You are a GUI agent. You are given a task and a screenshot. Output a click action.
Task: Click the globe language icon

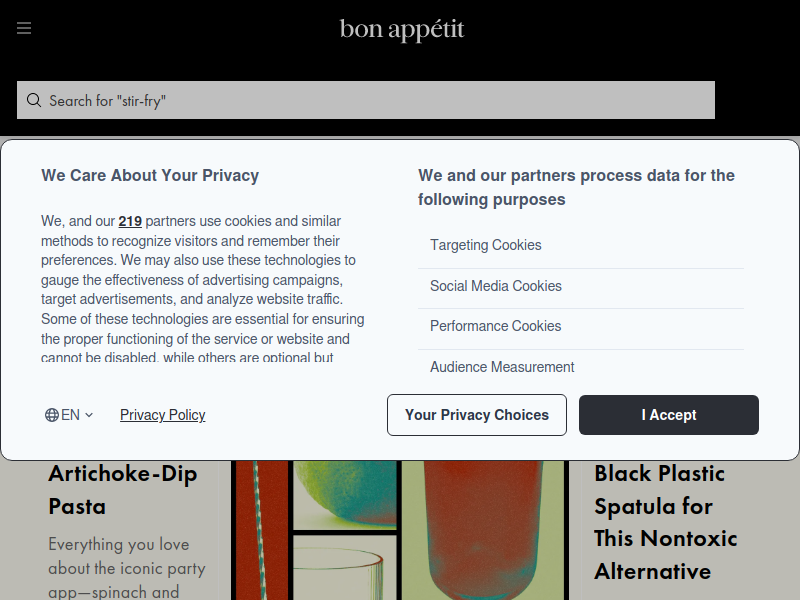tap(52, 415)
